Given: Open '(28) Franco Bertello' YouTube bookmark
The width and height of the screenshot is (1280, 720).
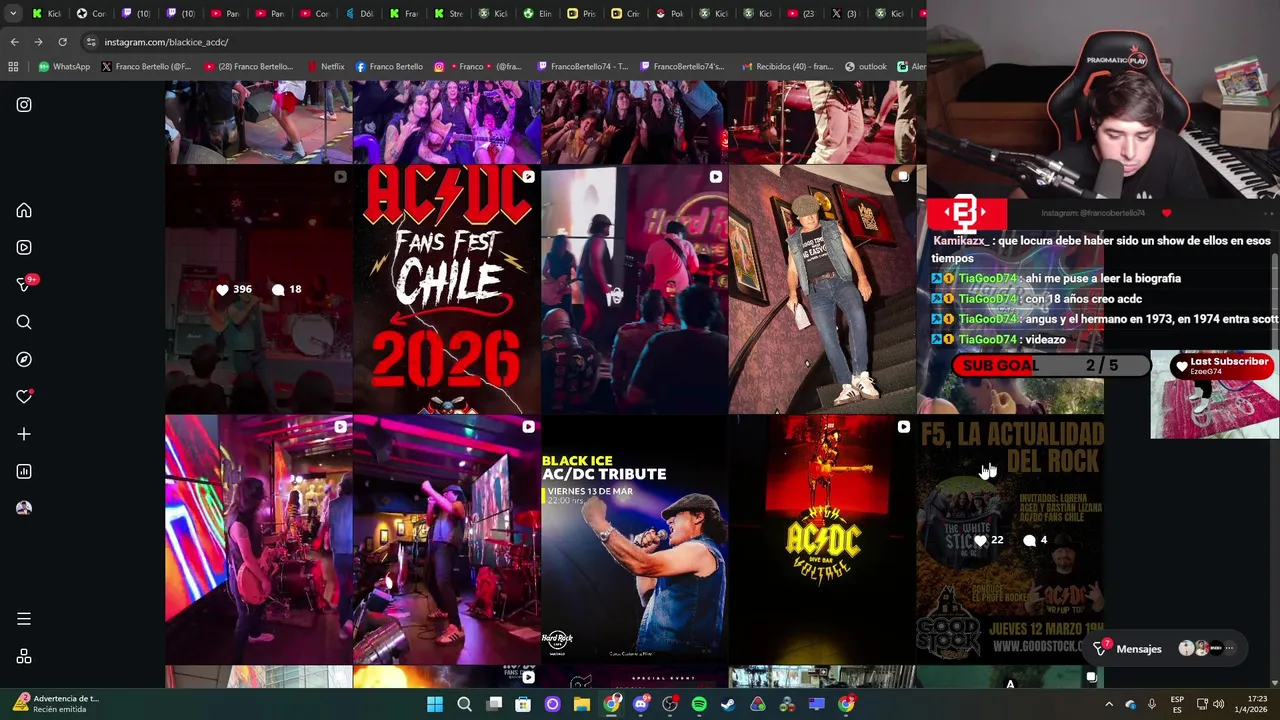Looking at the screenshot, I should 249,67.
